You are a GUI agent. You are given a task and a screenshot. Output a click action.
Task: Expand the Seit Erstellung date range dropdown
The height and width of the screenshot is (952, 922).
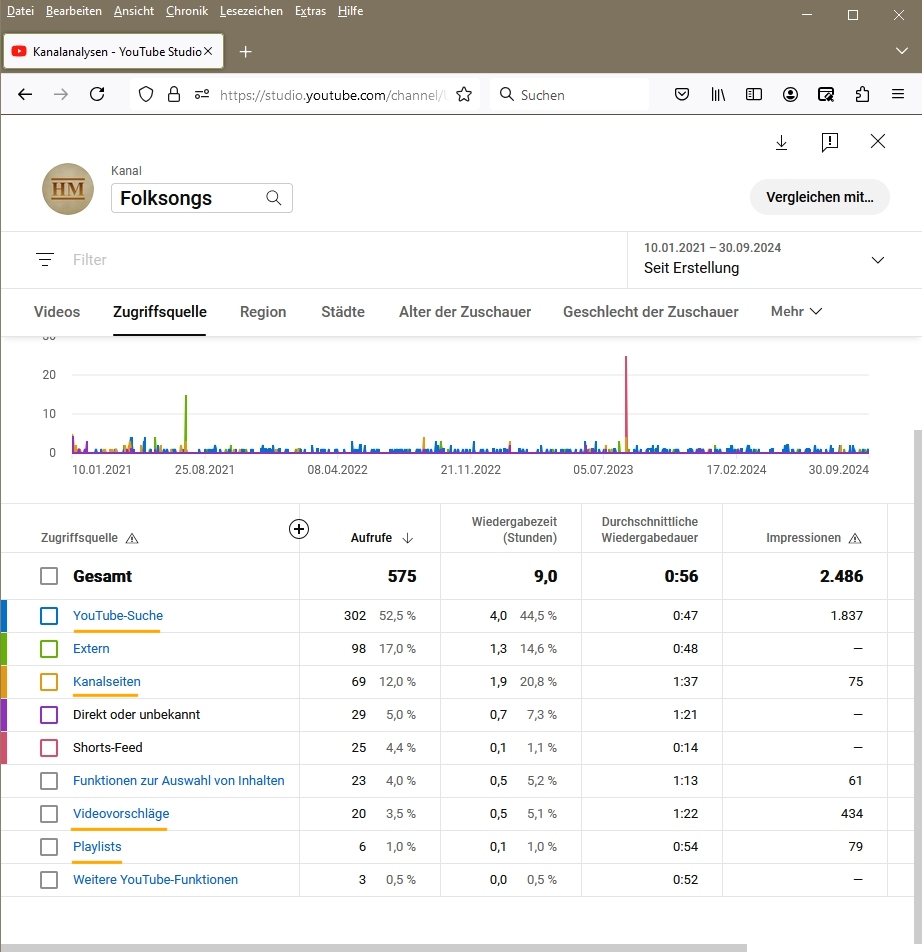click(878, 260)
